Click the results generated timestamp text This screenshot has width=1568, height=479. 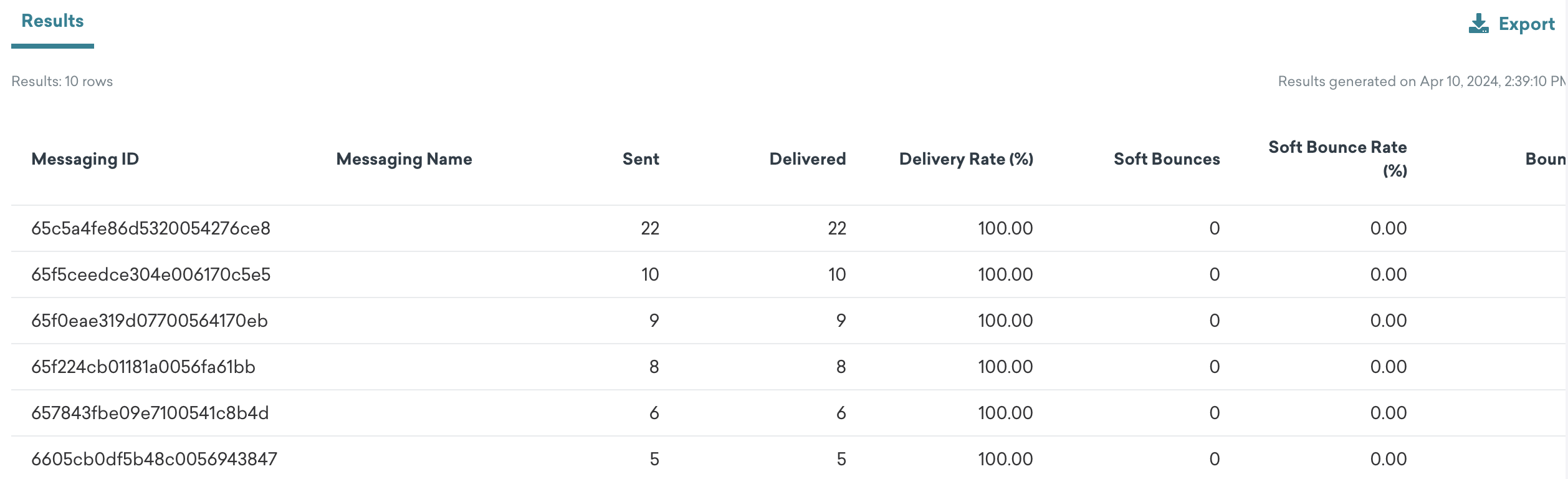[1422, 82]
